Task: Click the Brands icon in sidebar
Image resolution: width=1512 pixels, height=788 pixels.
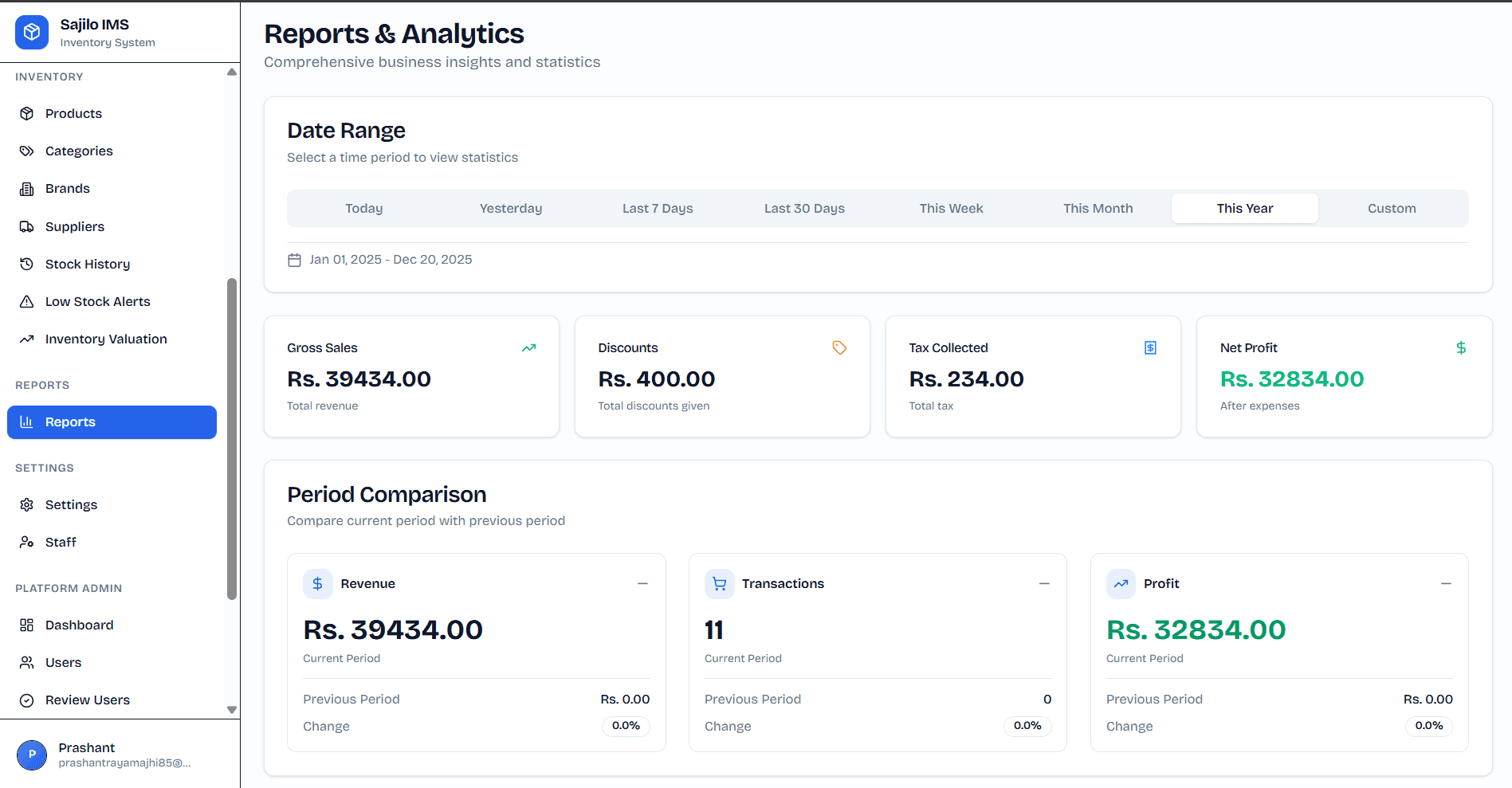Action: [27, 188]
